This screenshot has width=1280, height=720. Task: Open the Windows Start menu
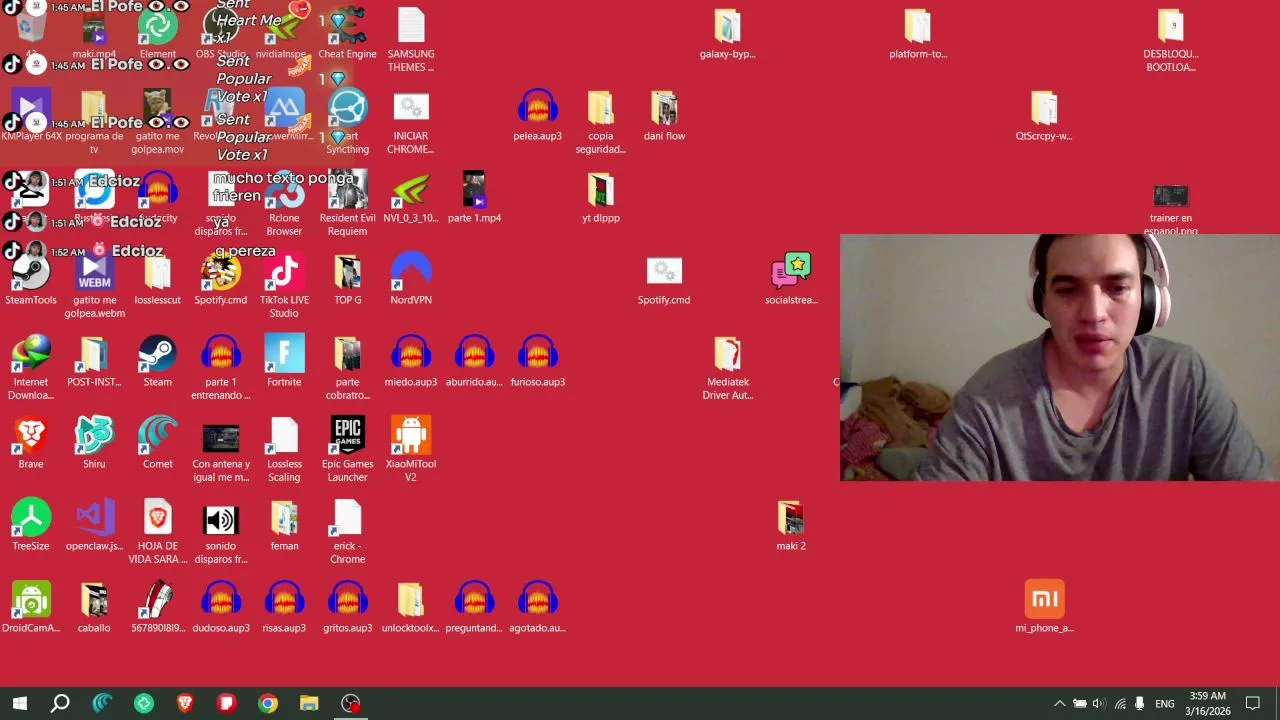click(x=19, y=703)
